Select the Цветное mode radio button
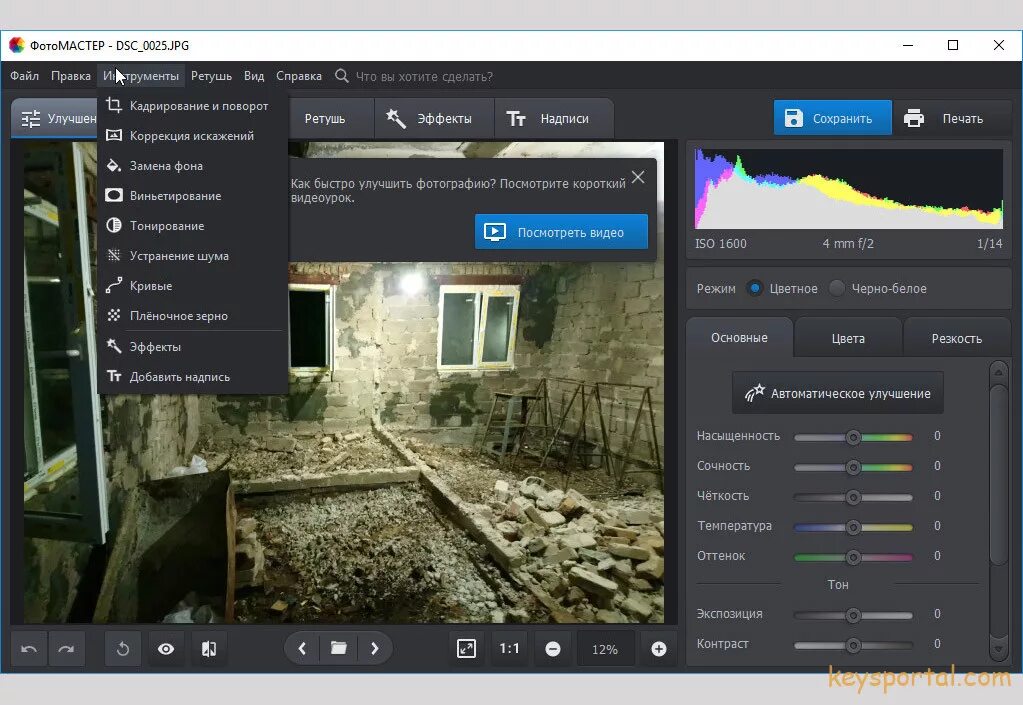The width and height of the screenshot is (1023, 705). point(755,288)
